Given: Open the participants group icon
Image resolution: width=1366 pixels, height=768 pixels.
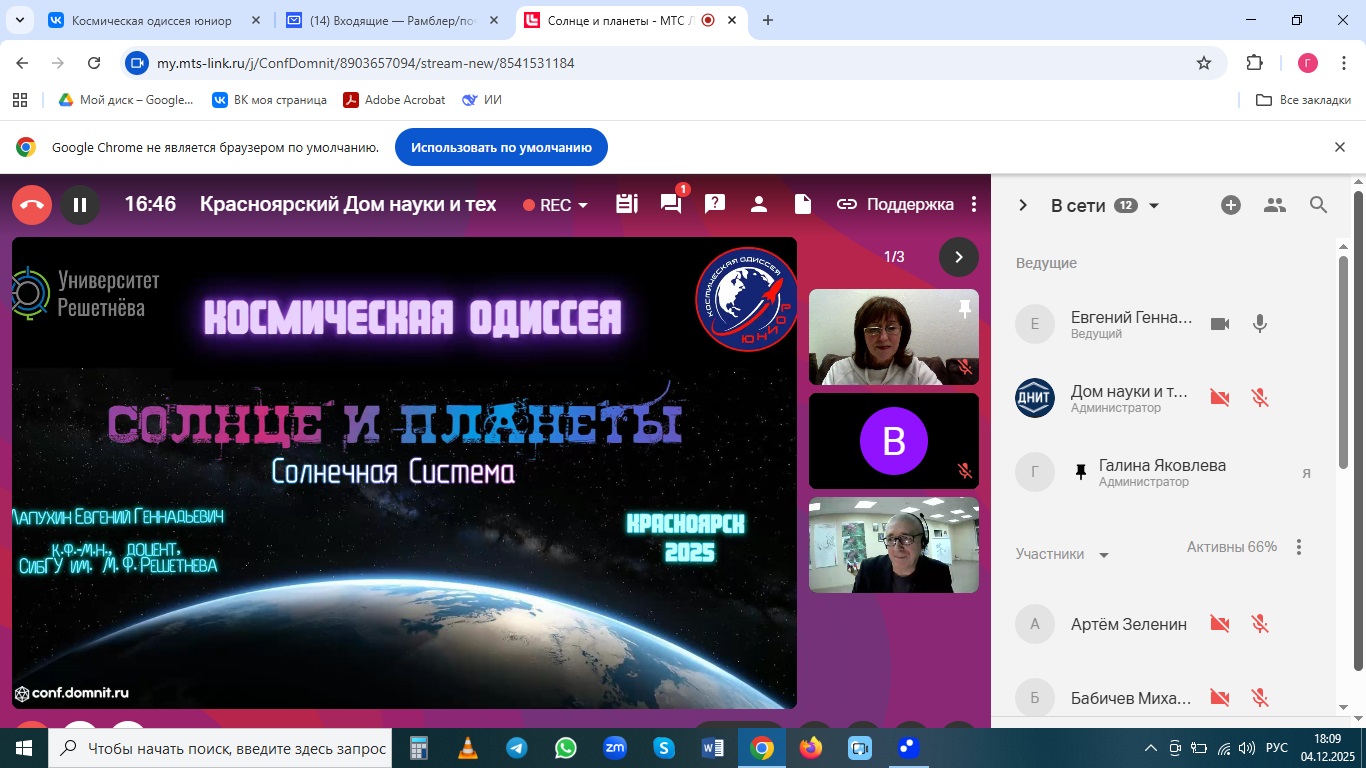Looking at the screenshot, I should tap(1274, 205).
